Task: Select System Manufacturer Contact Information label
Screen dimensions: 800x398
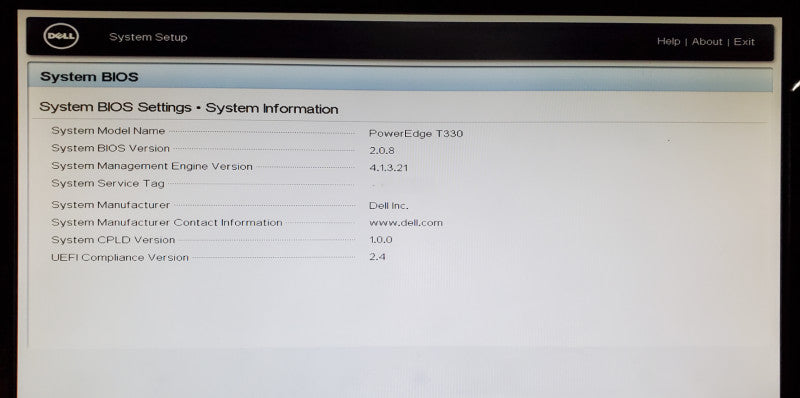Action: 167,223
